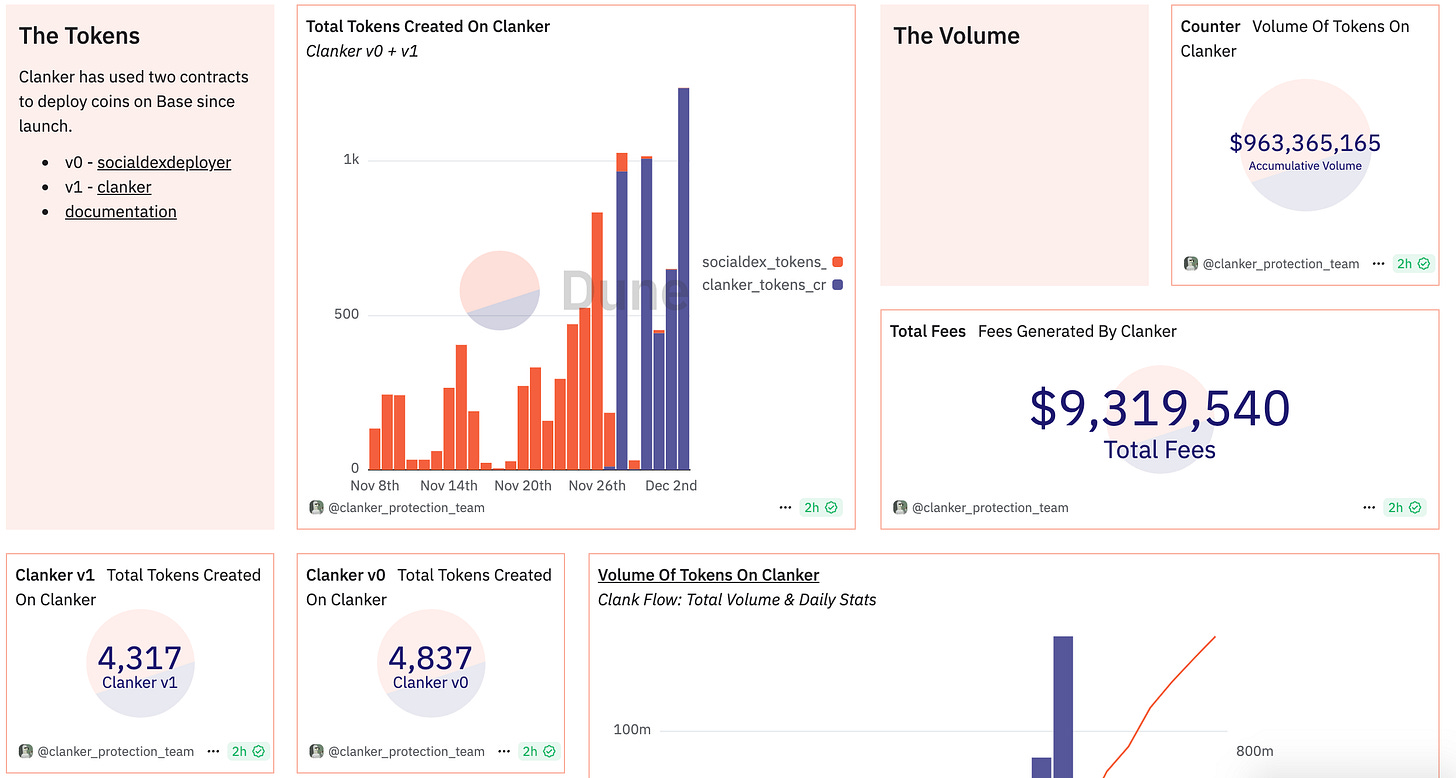Click the 2h refresh badge in Clanker v0 card
Viewport: 1456px width, 778px height.
537,751
